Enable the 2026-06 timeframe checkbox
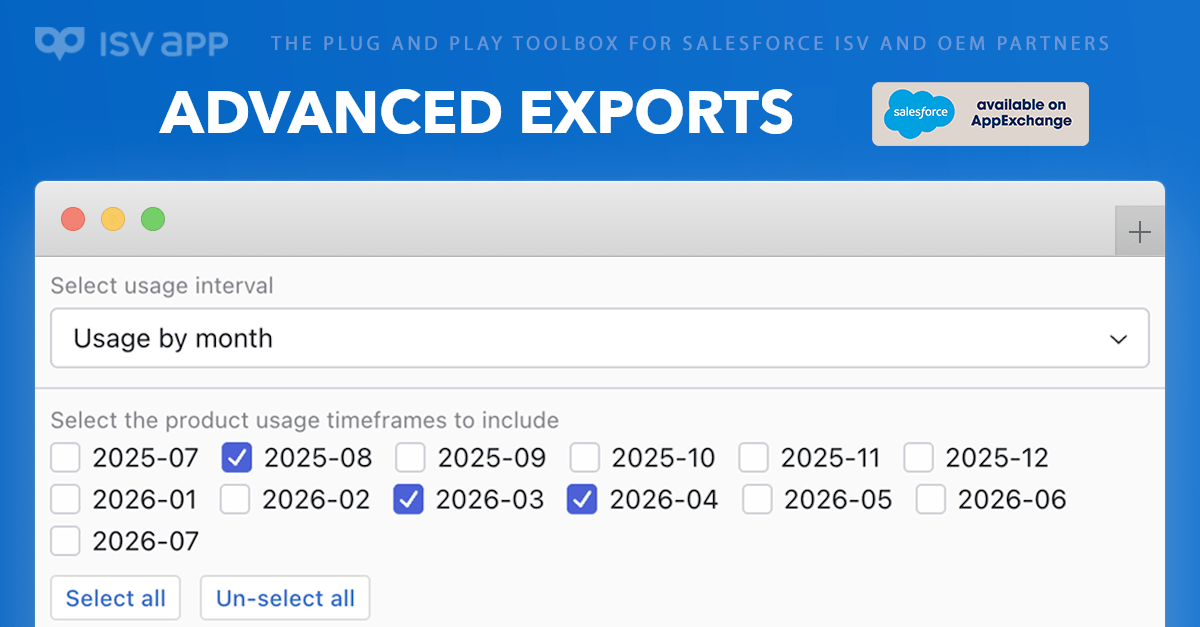The image size is (1200, 627). pos(931,499)
